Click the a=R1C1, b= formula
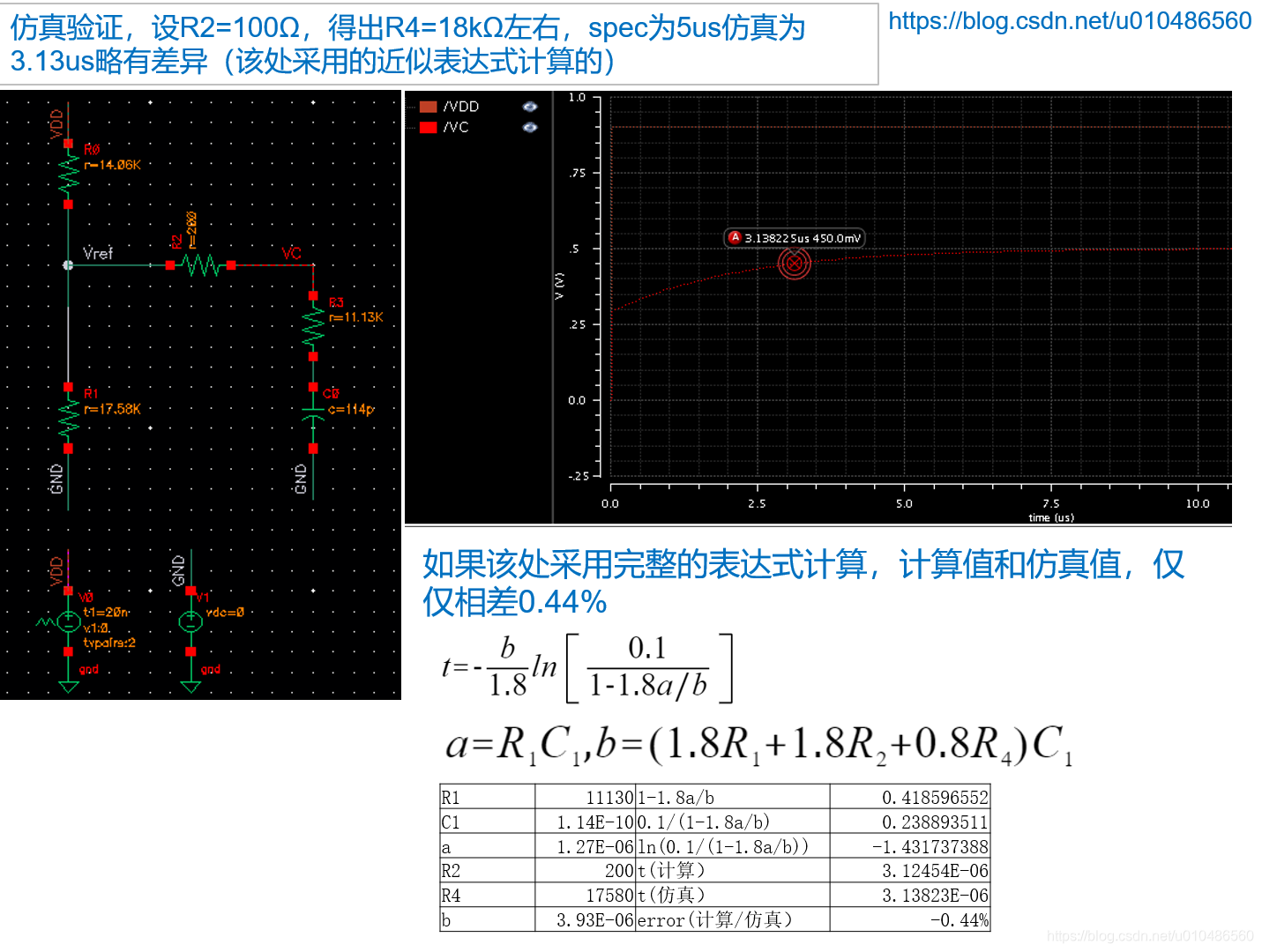1262x952 pixels. [759, 745]
